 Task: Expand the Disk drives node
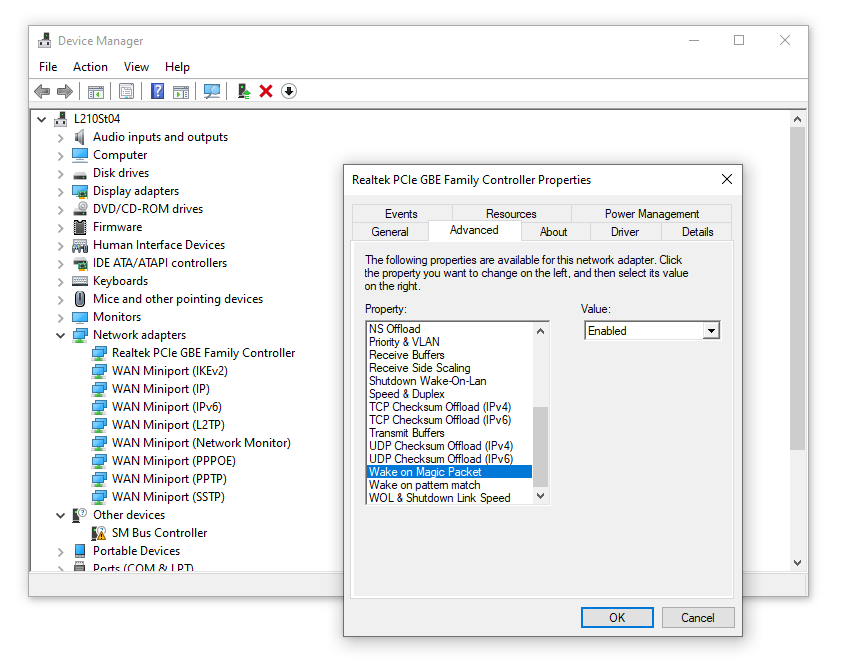(60, 174)
